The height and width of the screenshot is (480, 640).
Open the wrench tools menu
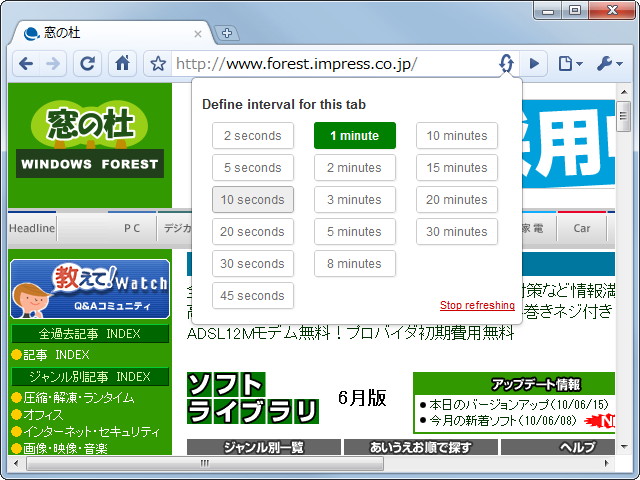609,64
